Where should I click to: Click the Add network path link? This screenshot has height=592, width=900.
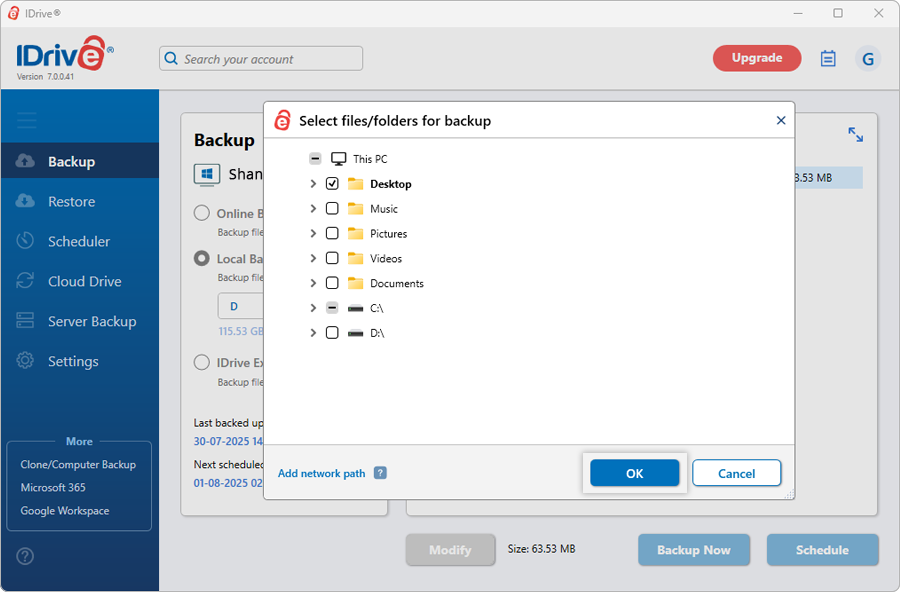[321, 473]
